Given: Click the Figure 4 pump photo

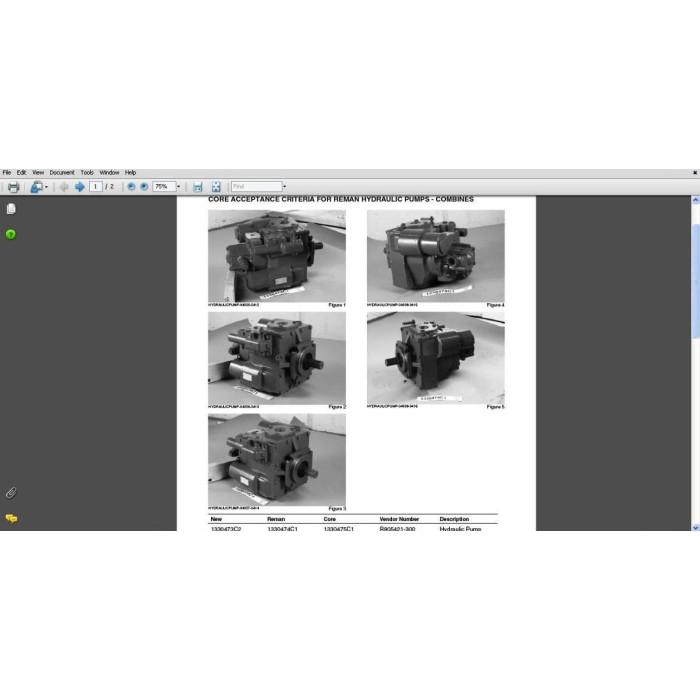Looking at the screenshot, I should [436, 256].
